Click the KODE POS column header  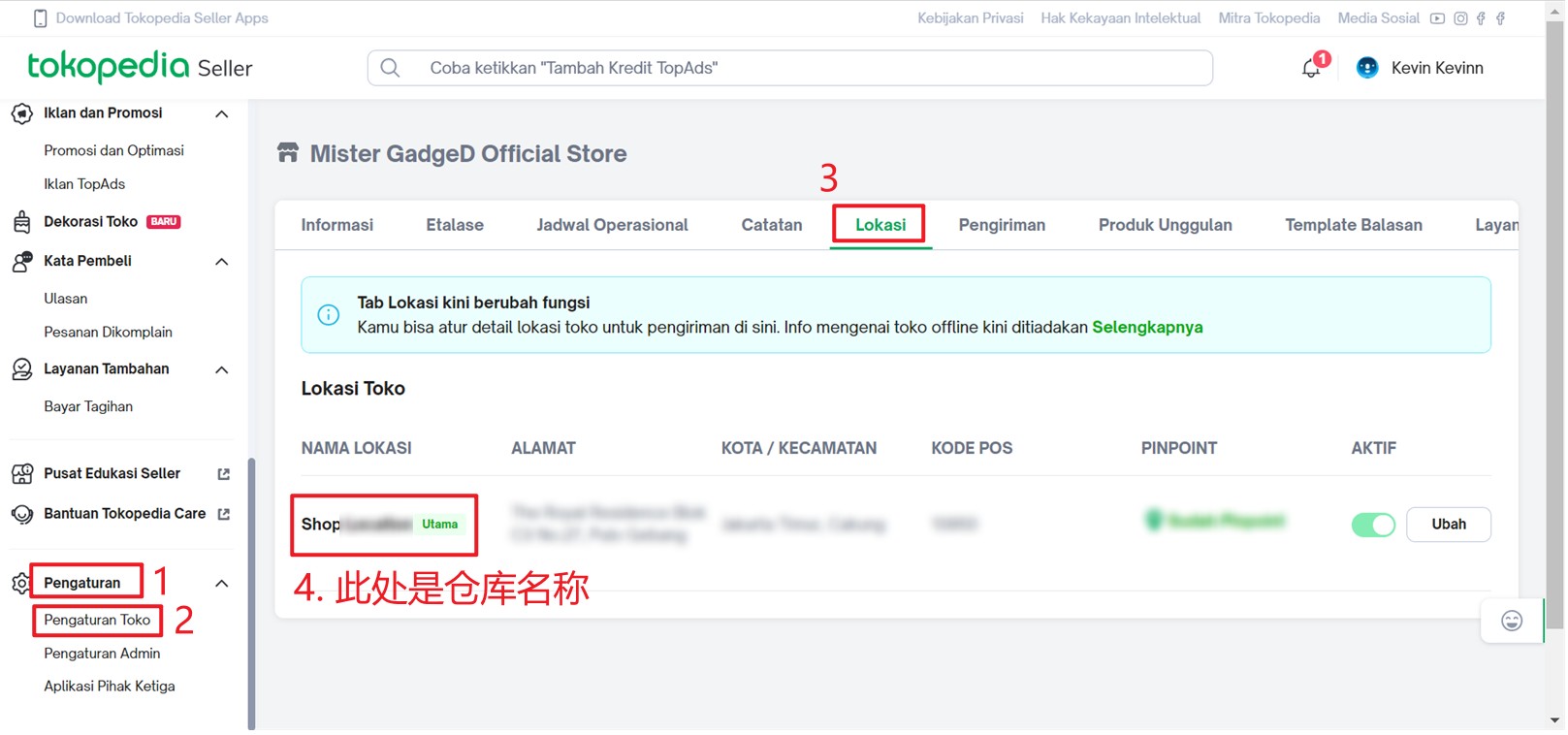[972, 449]
